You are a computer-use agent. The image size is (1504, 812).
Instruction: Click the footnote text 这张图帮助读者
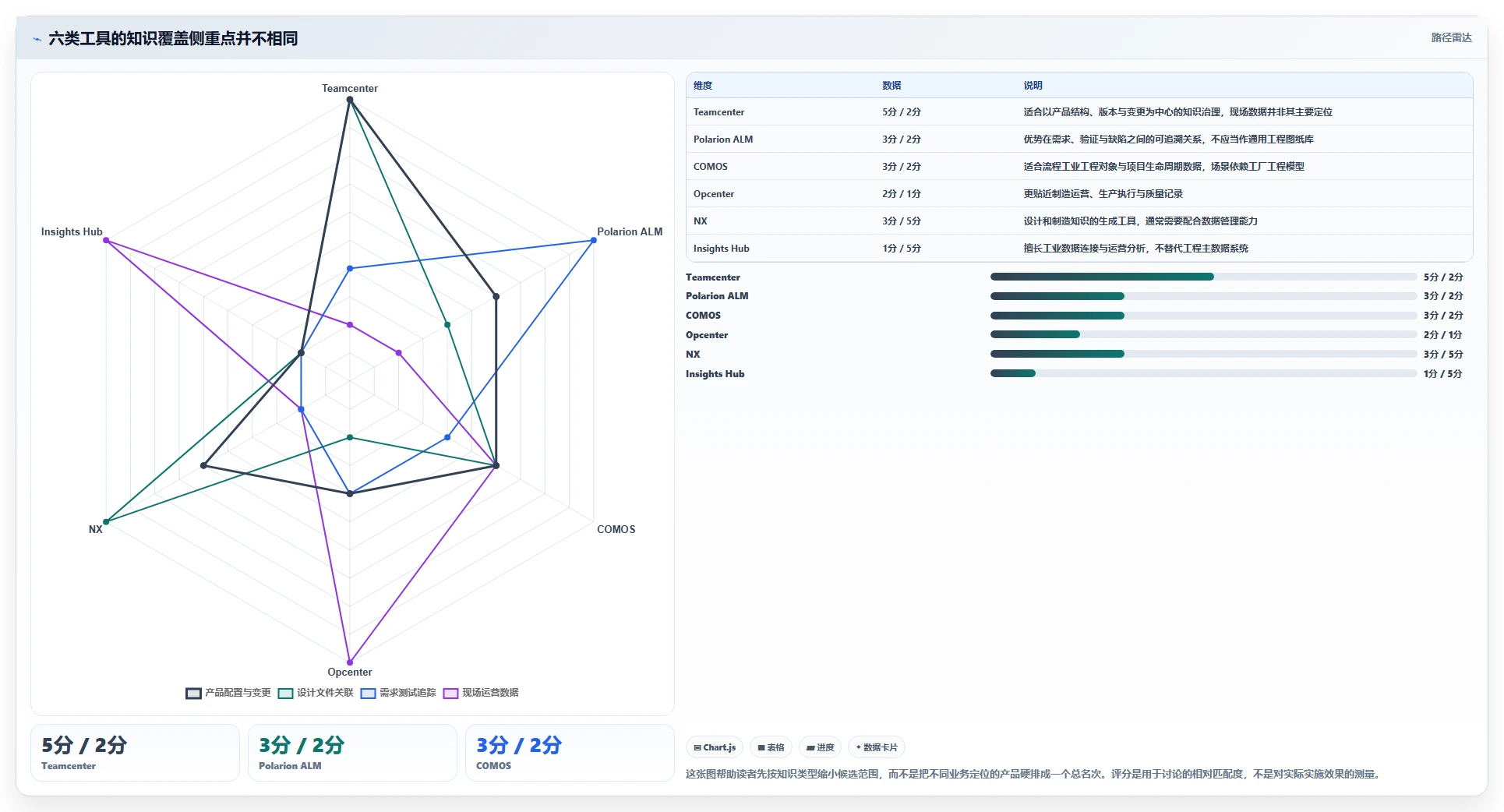coord(1034,774)
